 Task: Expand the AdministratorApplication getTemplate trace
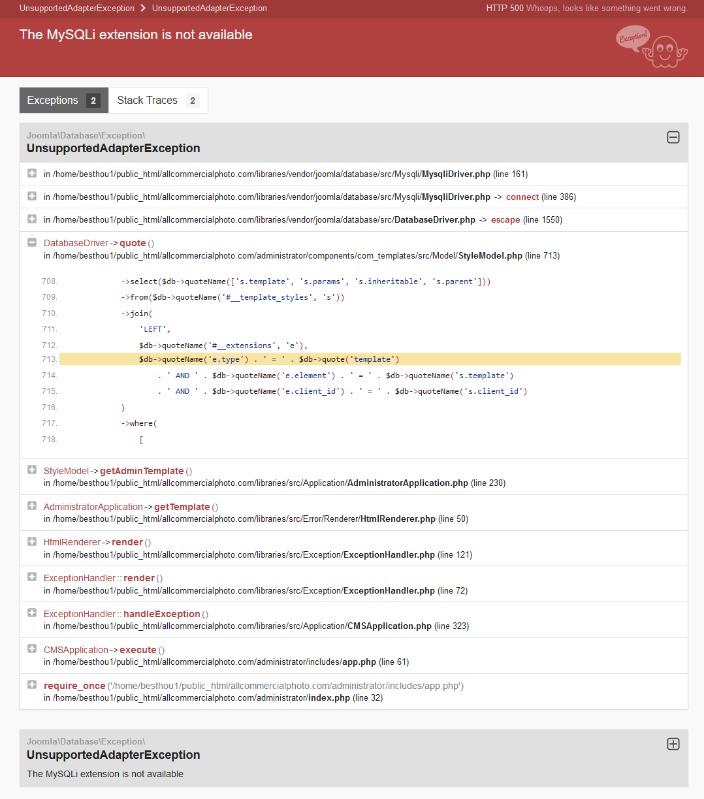click(32, 505)
